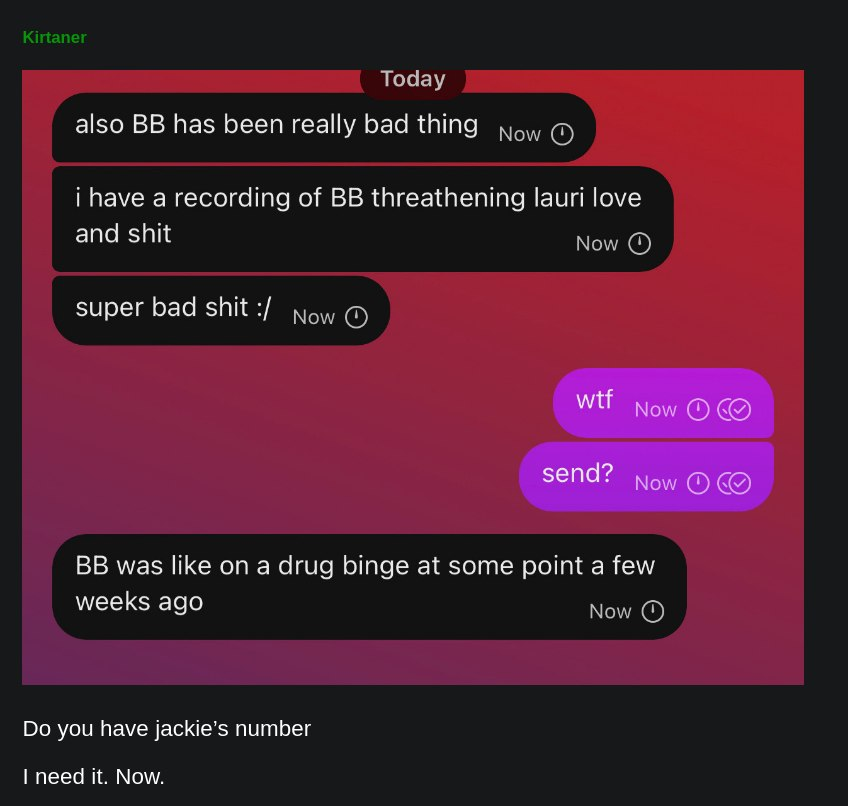Select the drug binge message bubble
The image size is (848, 806).
(x=369, y=587)
